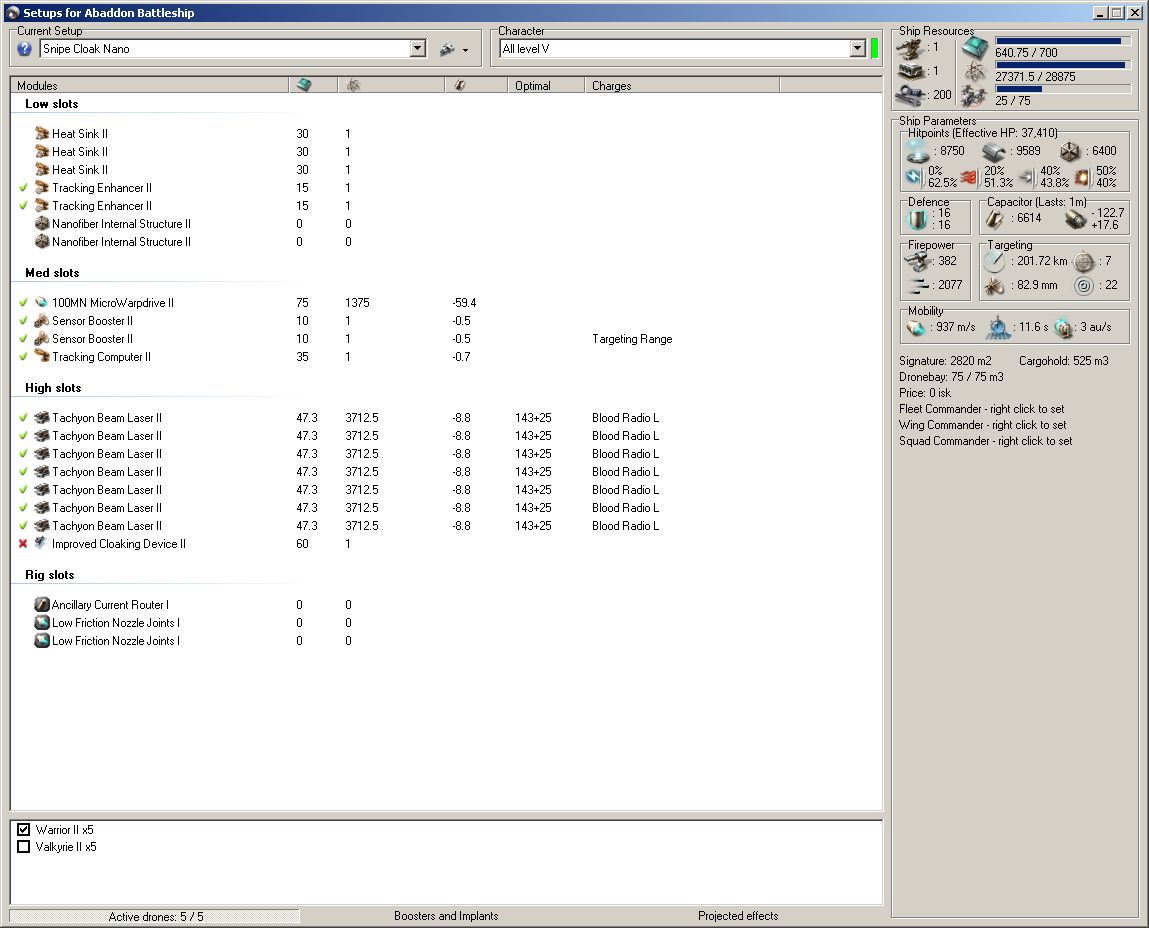Toggle active state of first Tracking Enhancer II
The image size is (1149, 928).
(x=23, y=188)
